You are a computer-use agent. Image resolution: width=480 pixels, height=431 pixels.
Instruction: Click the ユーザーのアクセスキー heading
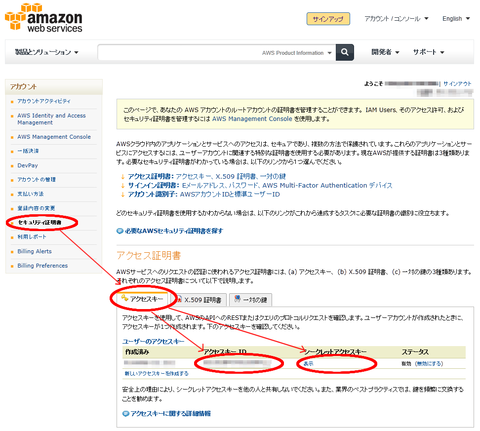pos(153,341)
